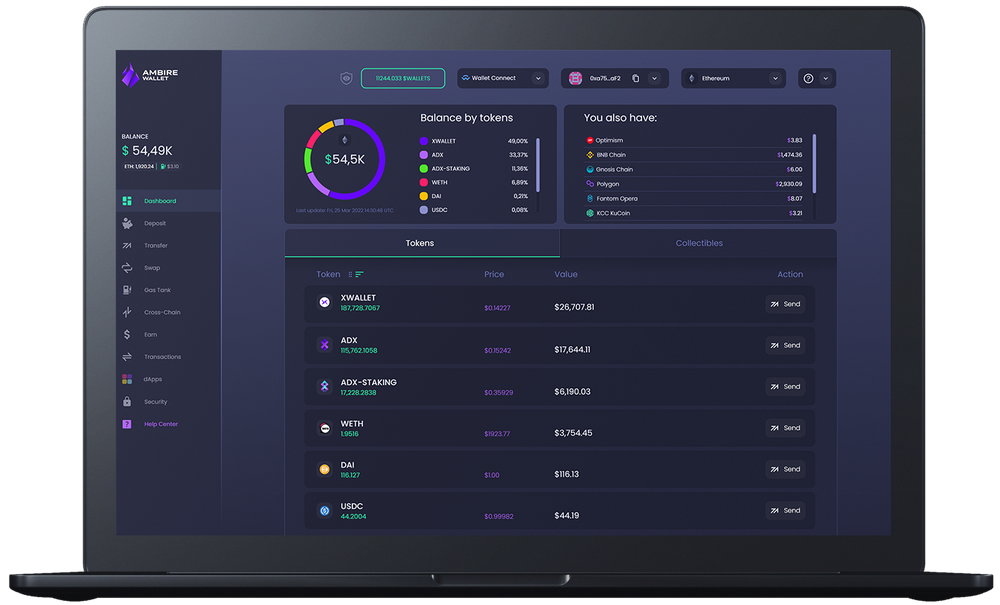Screen dimensions: 1000x605
Task: Open the Deposit piggy-bank icon
Action: tap(127, 223)
